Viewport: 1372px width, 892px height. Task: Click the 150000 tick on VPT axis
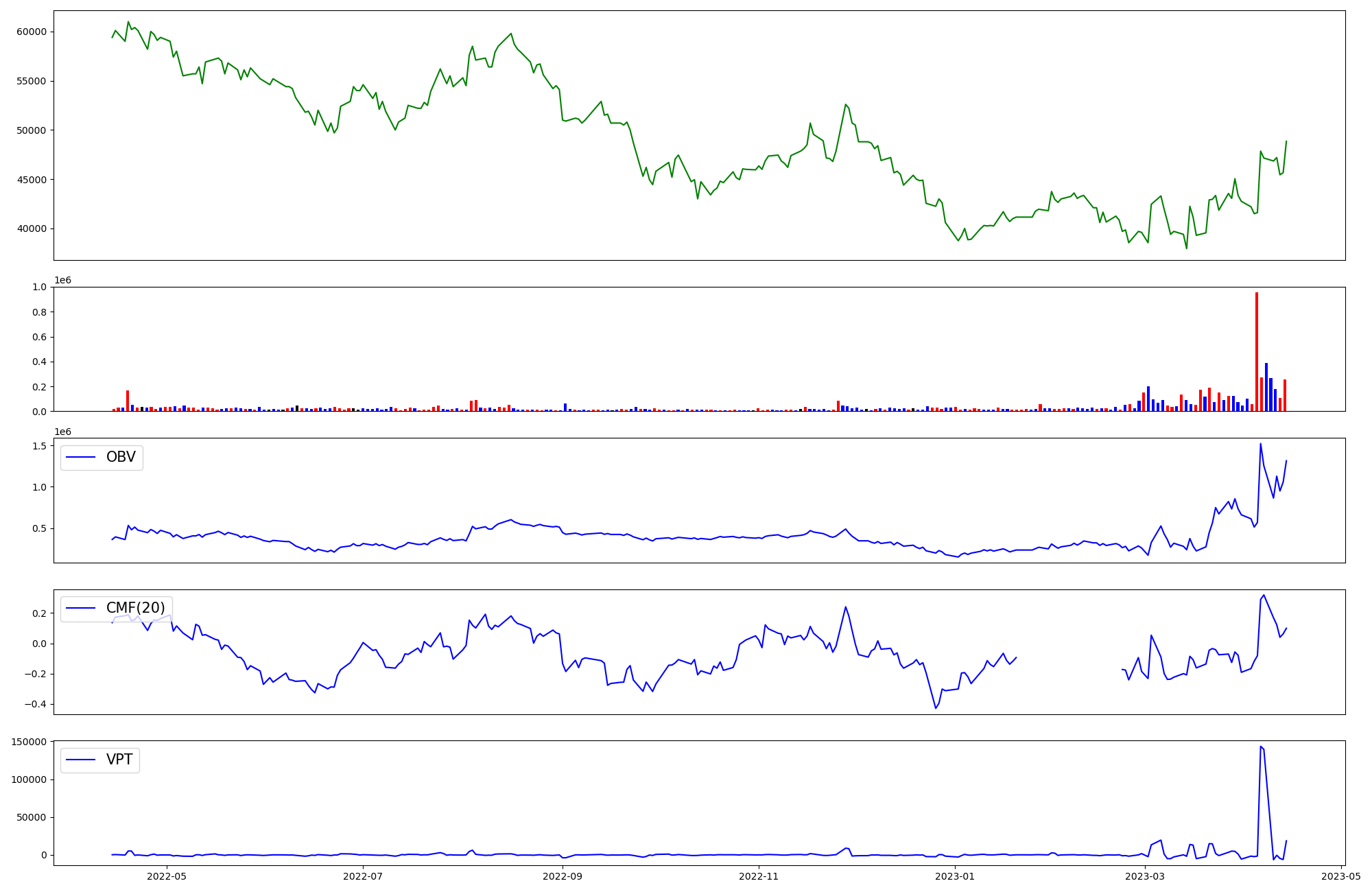(x=29, y=742)
